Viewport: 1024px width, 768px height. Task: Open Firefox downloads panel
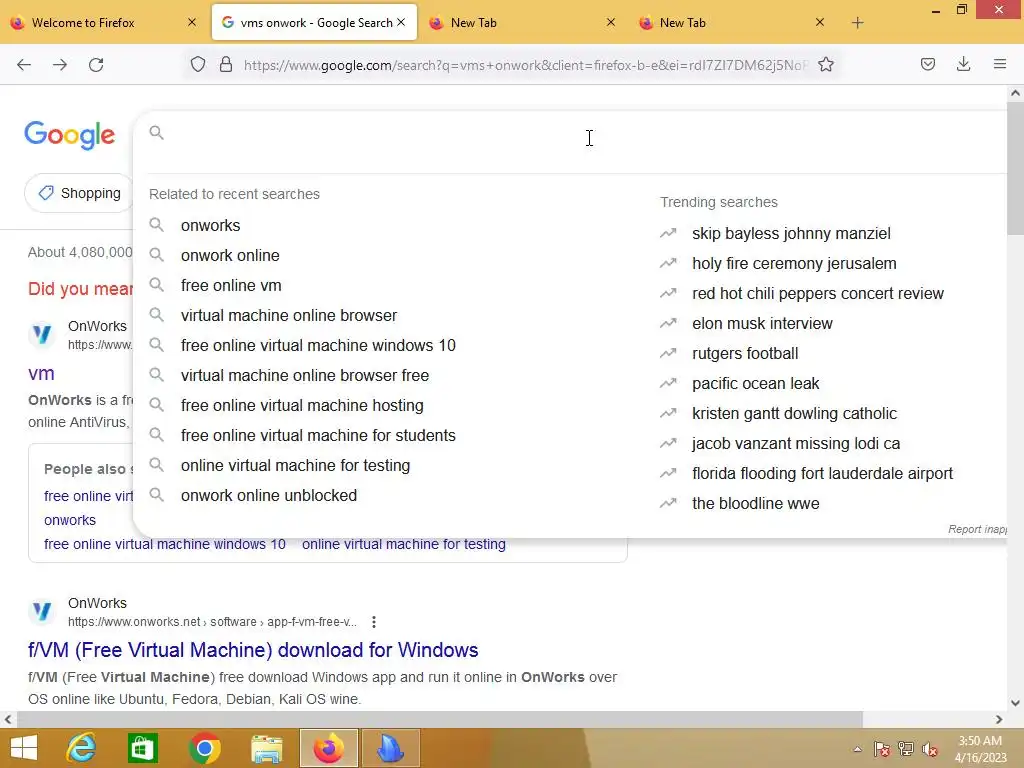click(963, 64)
